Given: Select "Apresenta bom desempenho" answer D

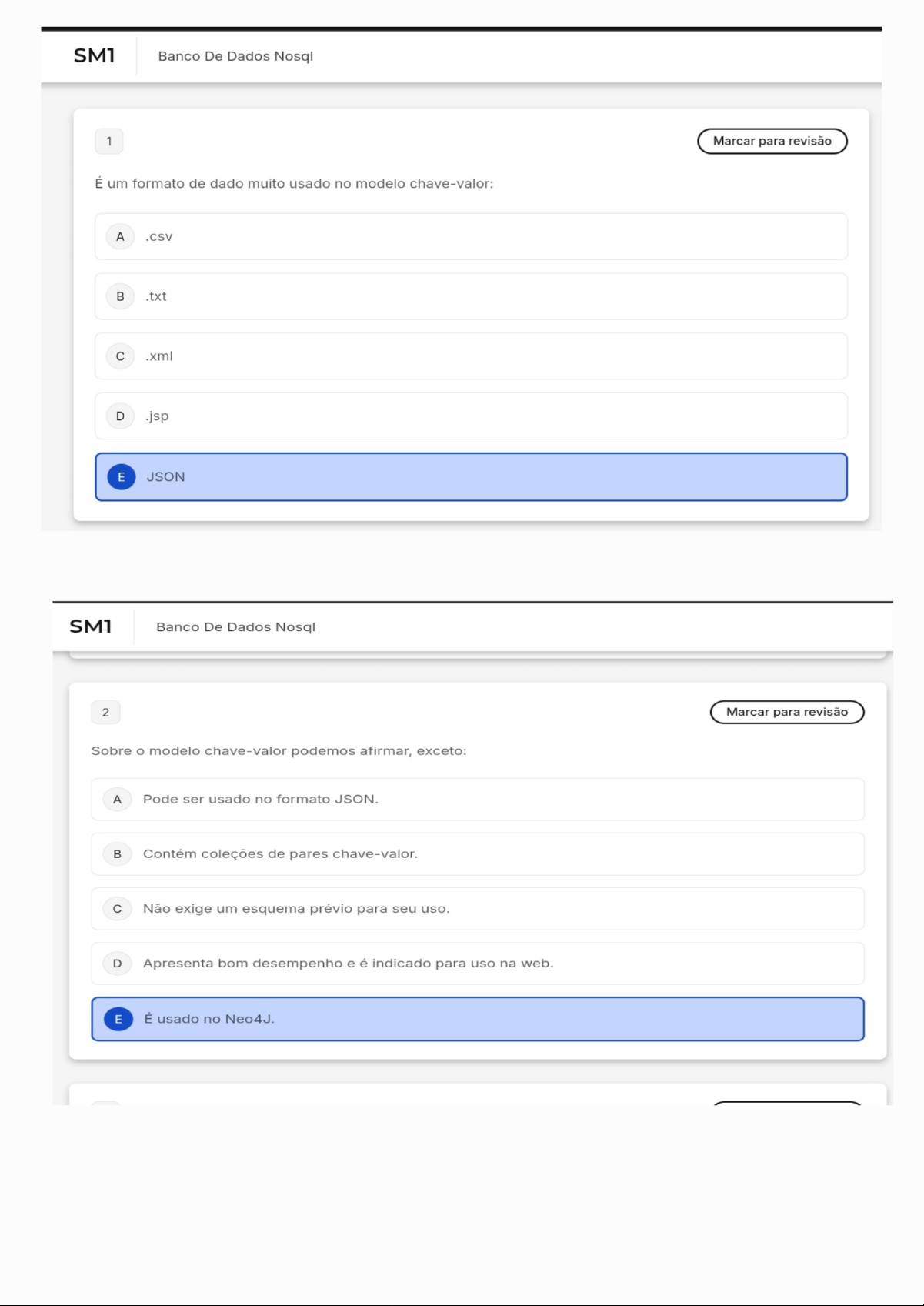Looking at the screenshot, I should coord(477,964).
